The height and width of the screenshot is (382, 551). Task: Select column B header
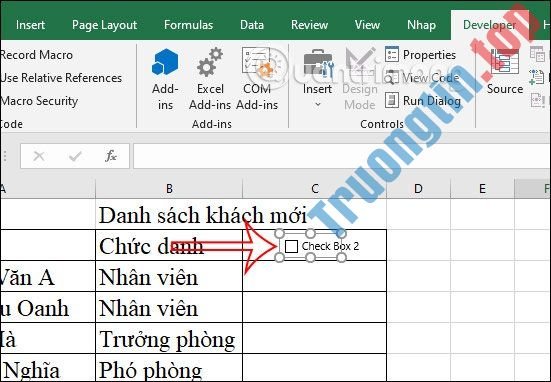coord(169,189)
